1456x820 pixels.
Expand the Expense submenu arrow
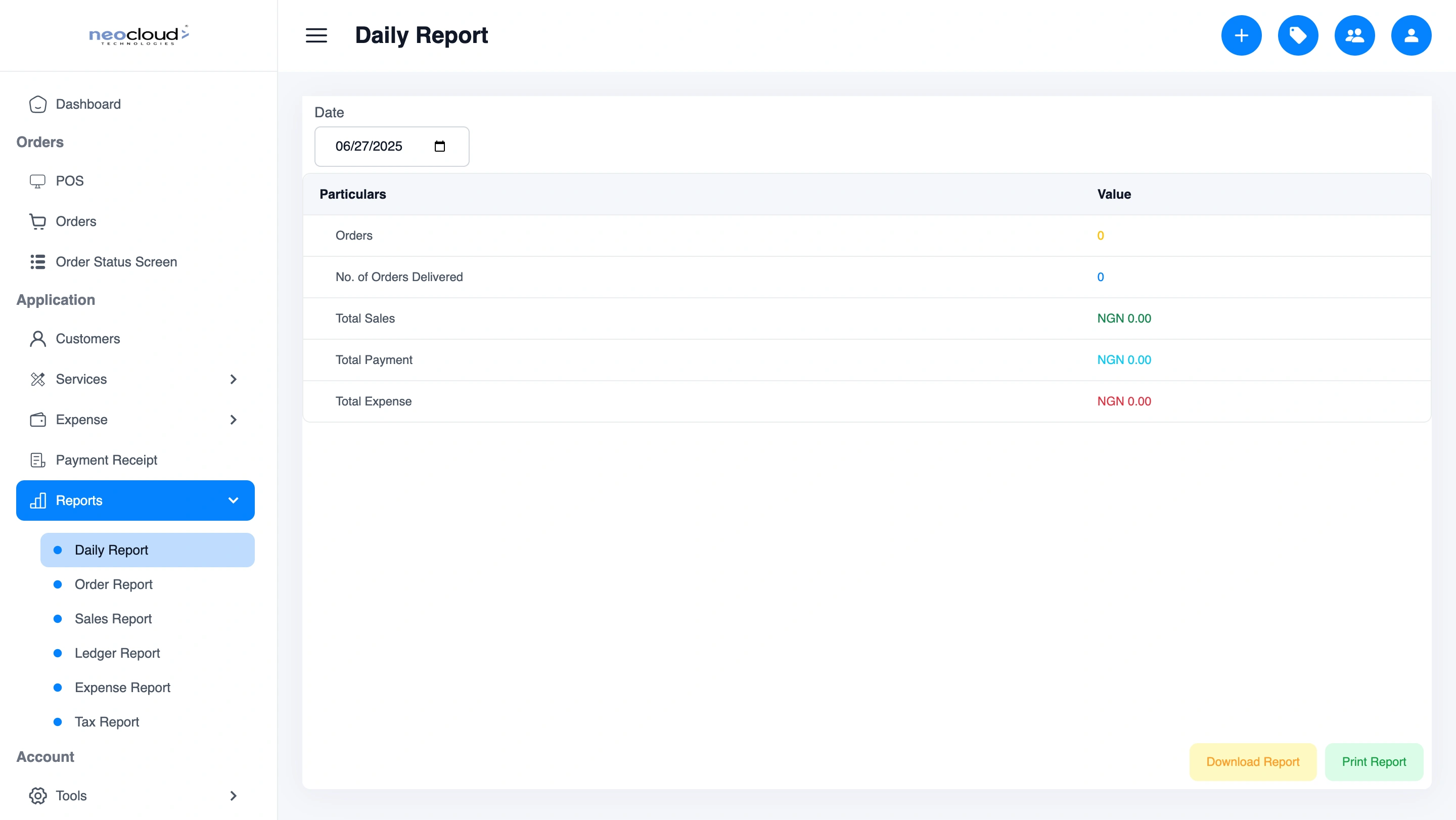point(233,419)
